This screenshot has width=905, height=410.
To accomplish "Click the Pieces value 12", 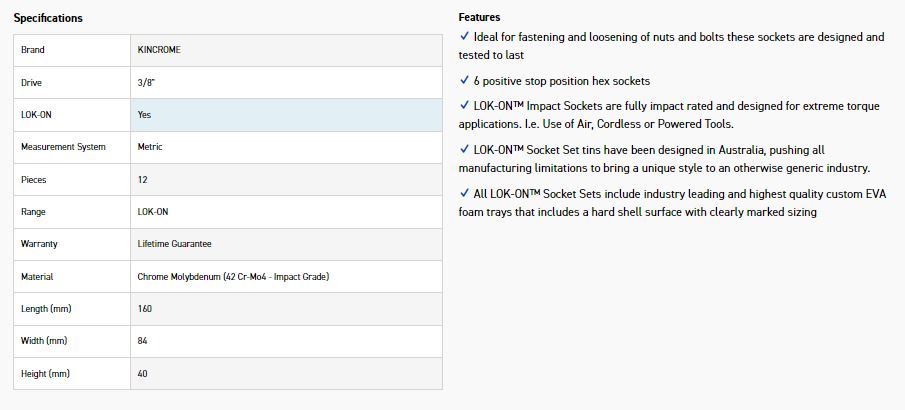I will pos(142,180).
